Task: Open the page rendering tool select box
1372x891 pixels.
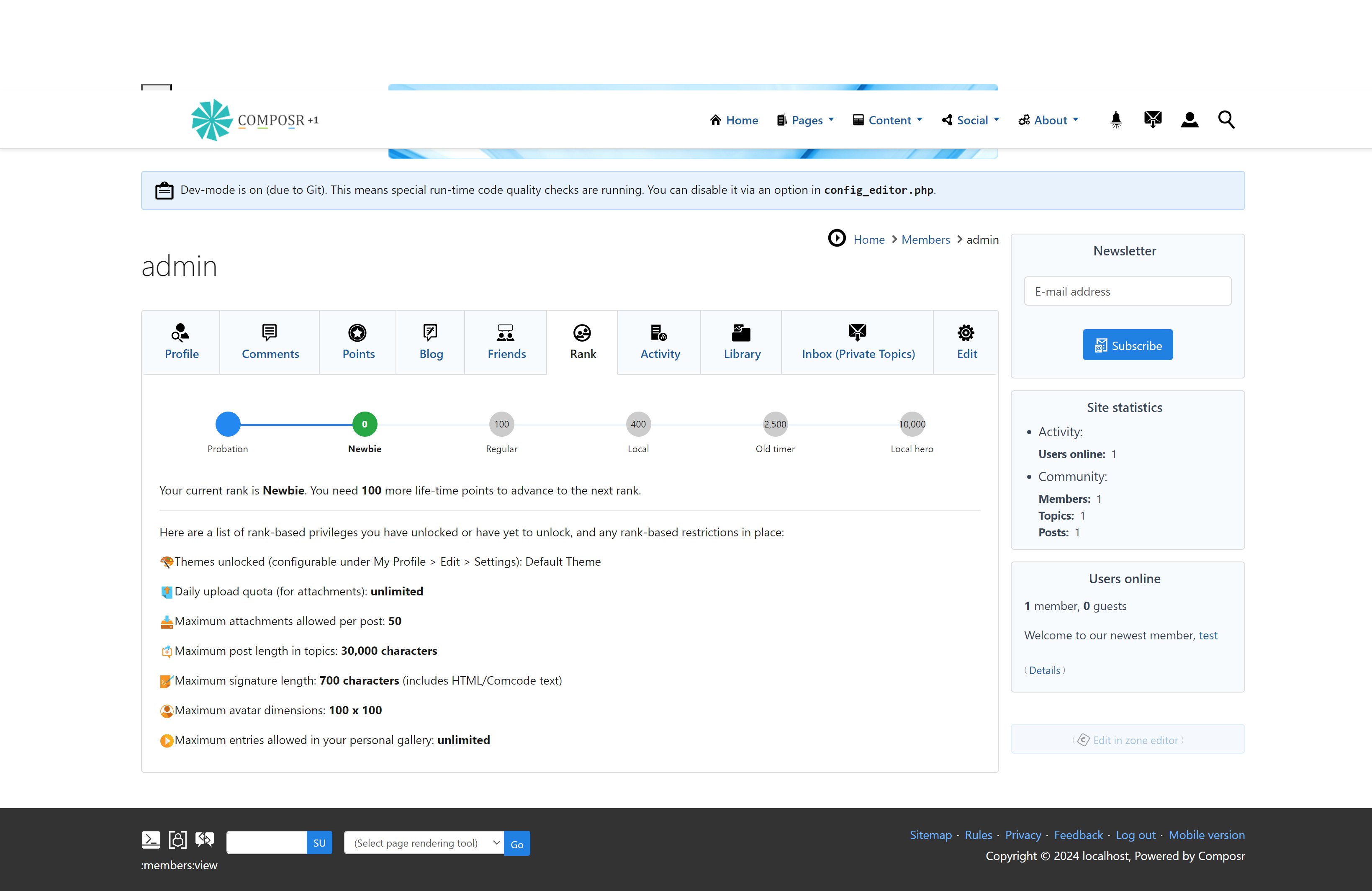Action: tap(424, 843)
